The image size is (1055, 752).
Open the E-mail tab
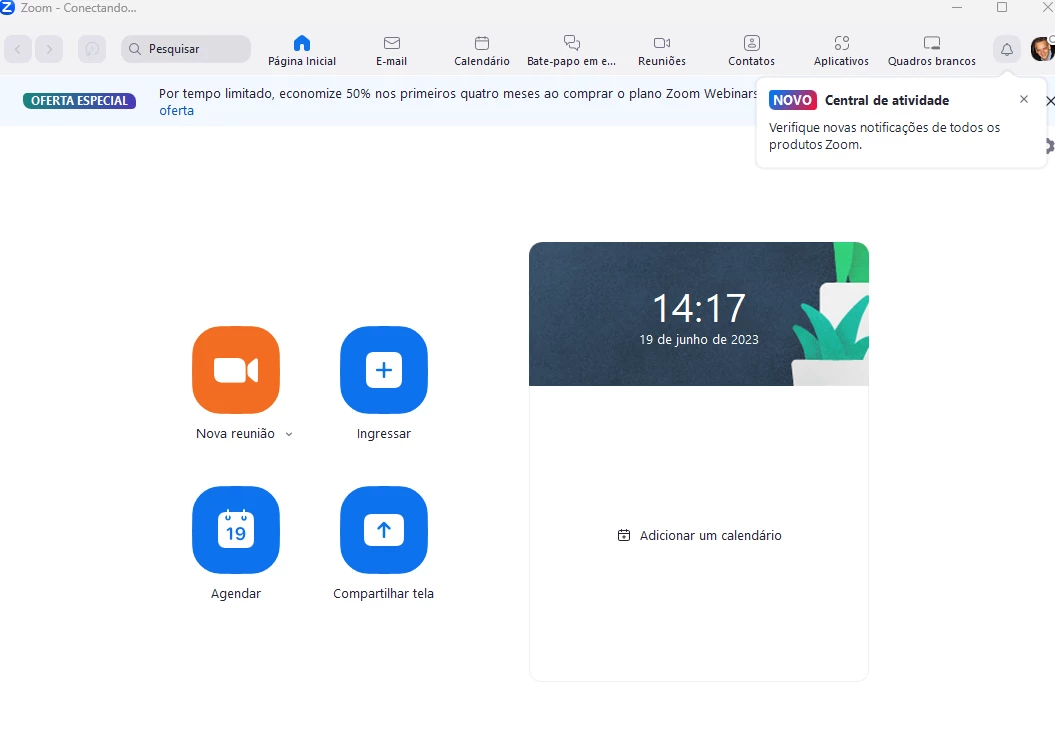(392, 51)
